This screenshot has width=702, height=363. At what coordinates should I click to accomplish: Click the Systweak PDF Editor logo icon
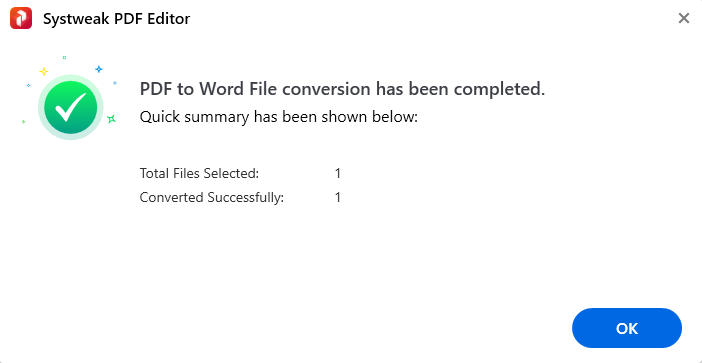point(21,18)
